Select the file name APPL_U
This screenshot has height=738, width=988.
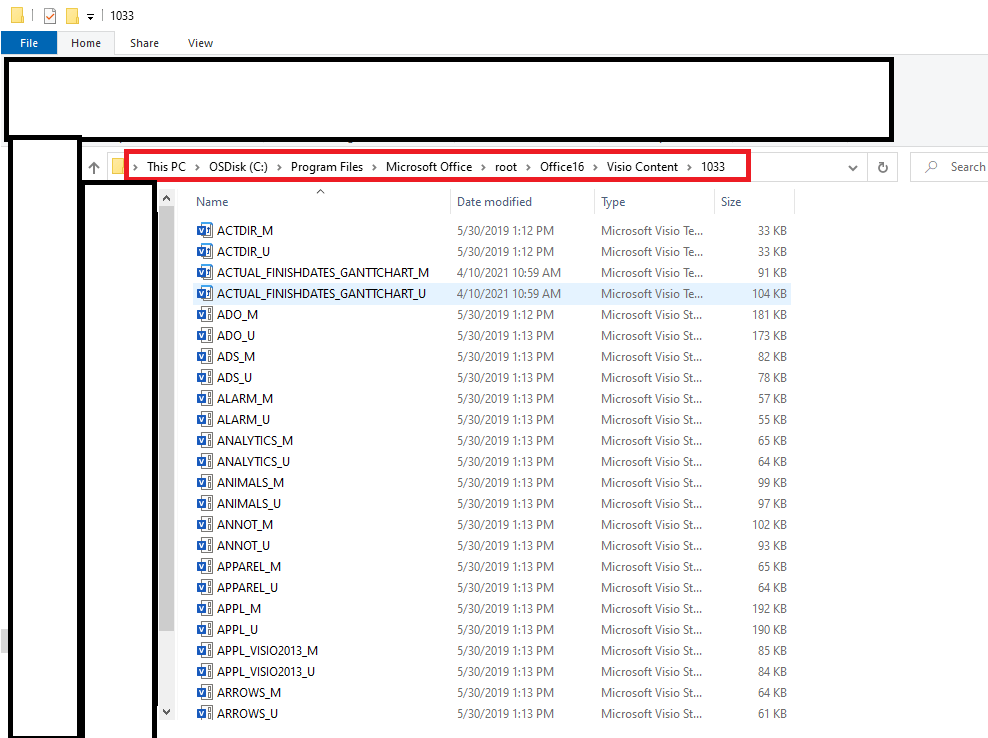238,630
